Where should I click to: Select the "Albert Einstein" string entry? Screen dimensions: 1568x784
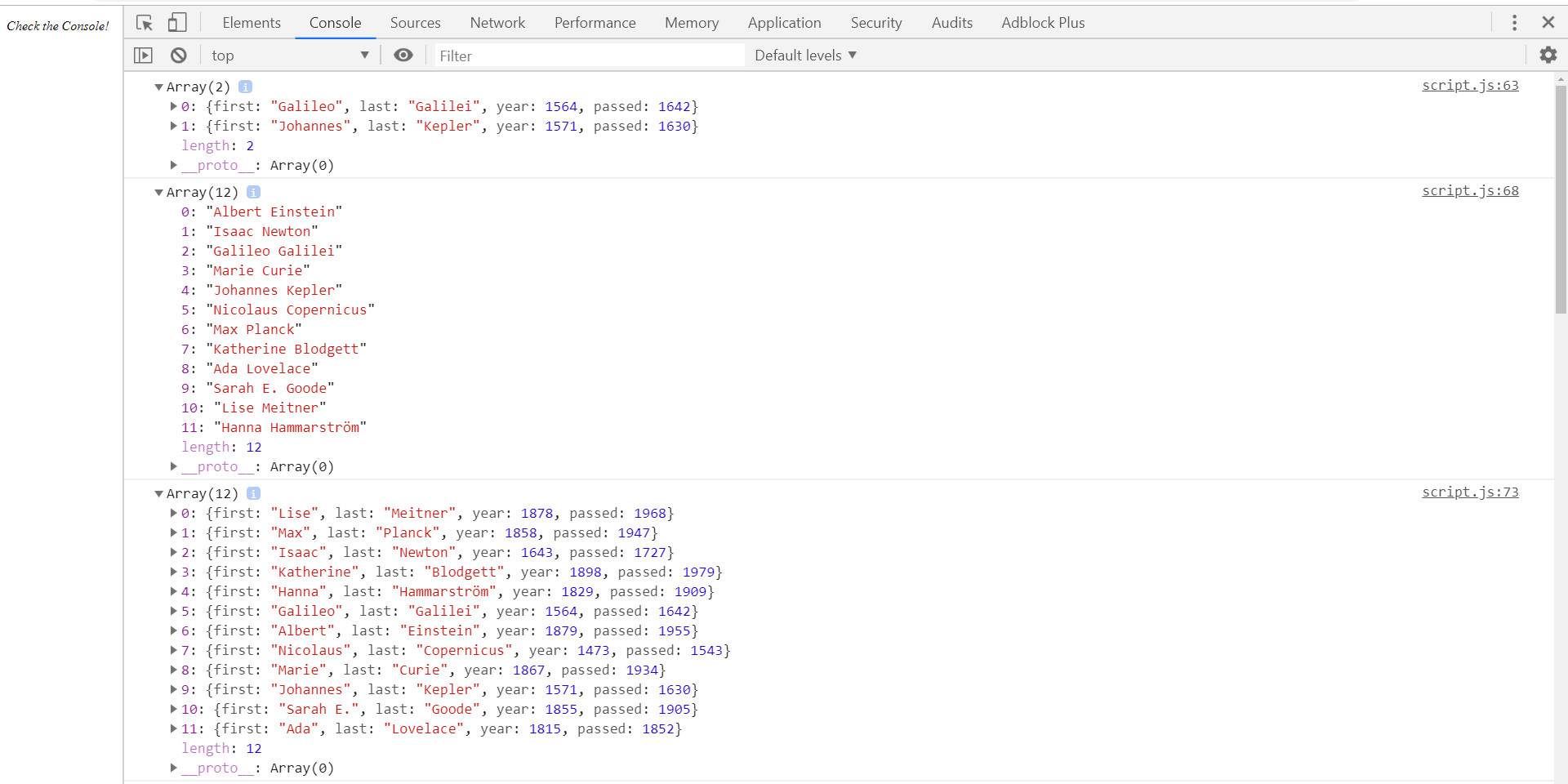coord(274,212)
